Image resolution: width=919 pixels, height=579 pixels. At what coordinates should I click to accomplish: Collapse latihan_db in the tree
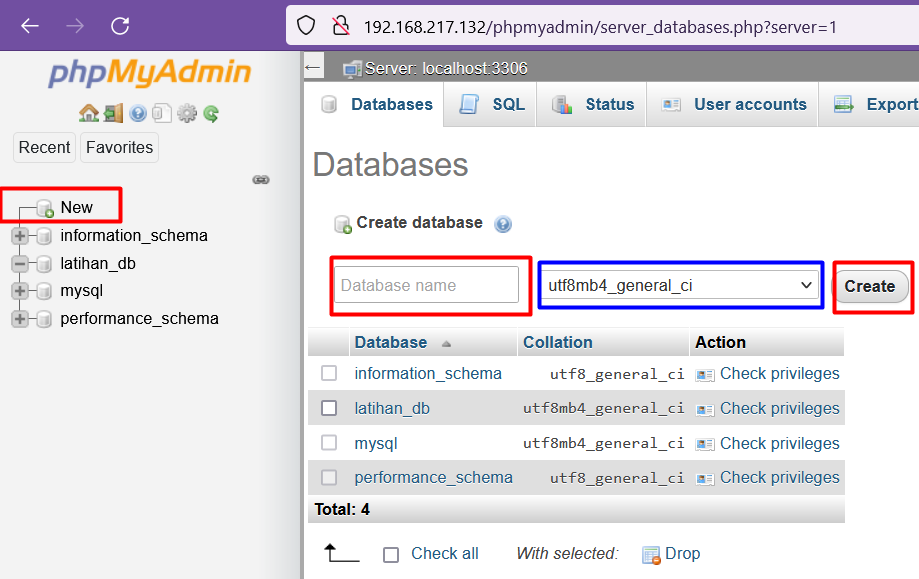(x=20, y=264)
